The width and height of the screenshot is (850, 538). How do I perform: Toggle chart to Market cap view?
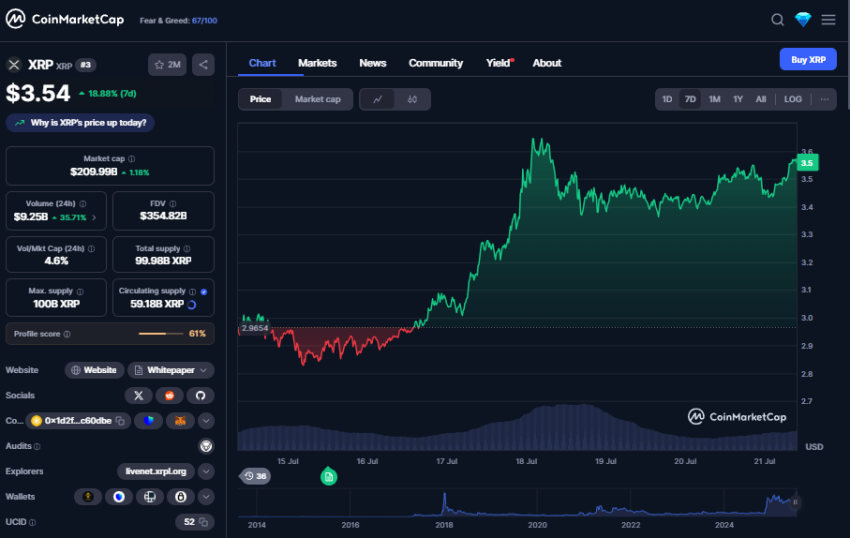pos(318,99)
